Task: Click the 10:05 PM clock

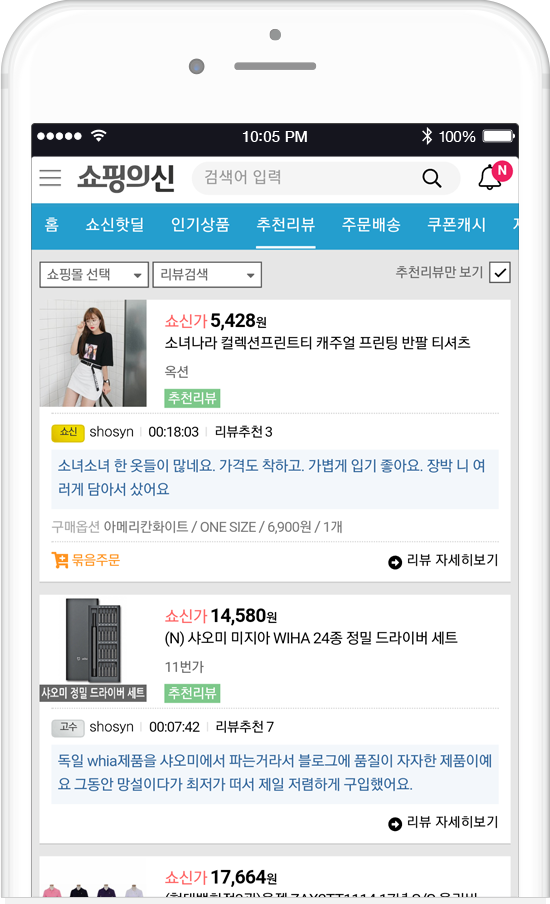Action: pyautogui.click(x=274, y=137)
